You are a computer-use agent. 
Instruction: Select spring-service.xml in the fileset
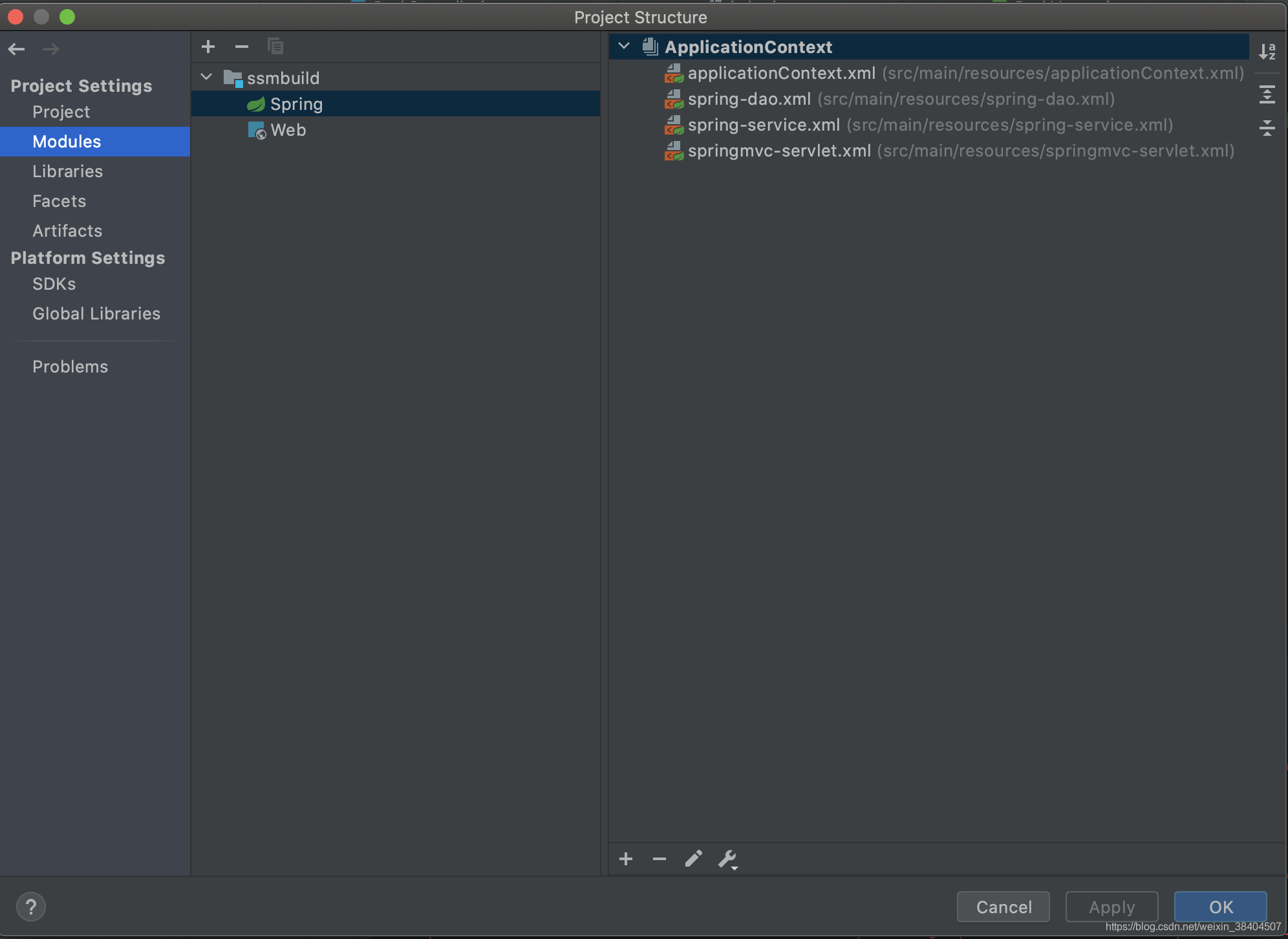pos(928,125)
